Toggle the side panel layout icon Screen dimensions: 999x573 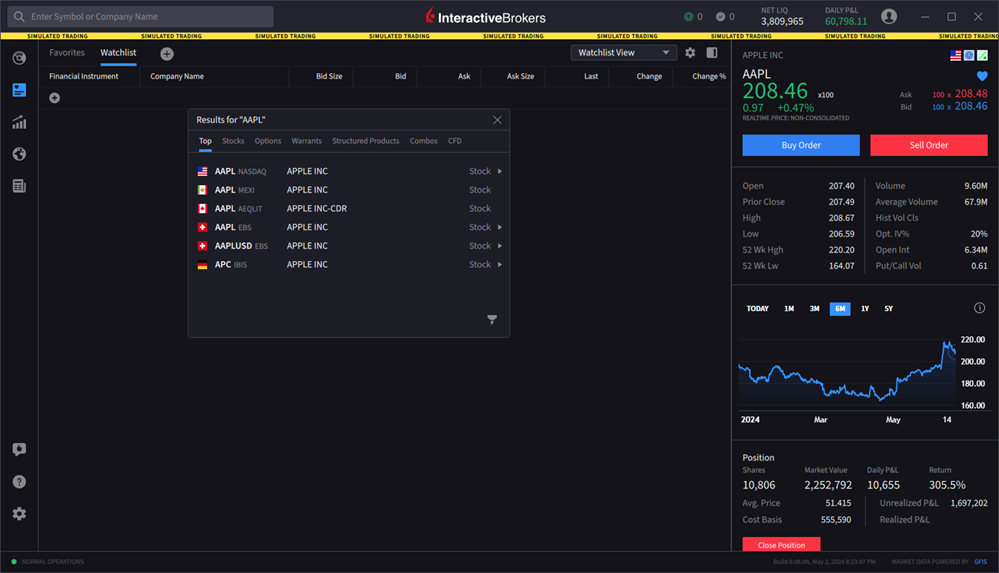coord(712,53)
